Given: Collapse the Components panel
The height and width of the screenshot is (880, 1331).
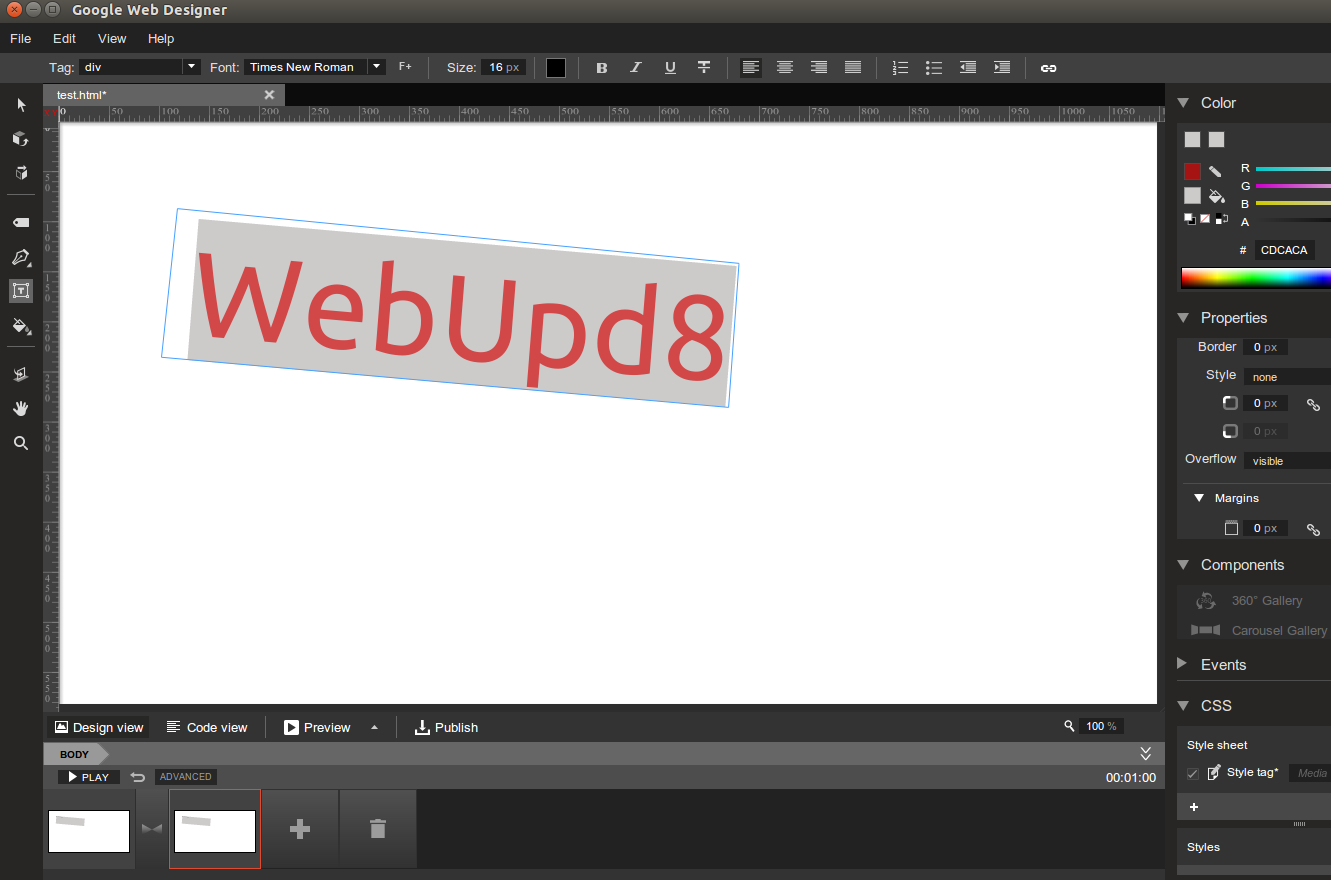Looking at the screenshot, I should click(1183, 564).
